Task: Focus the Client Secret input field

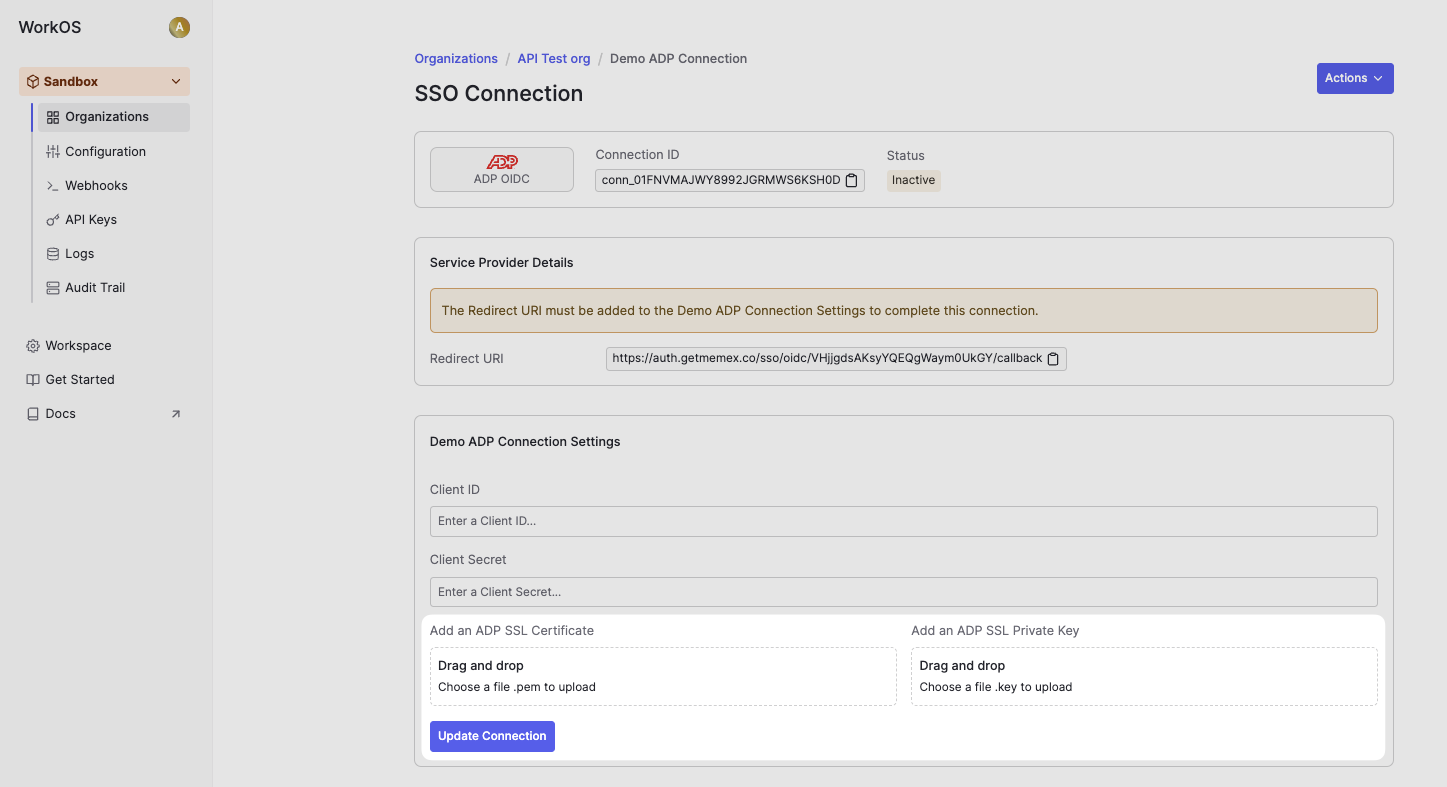Action: click(903, 592)
